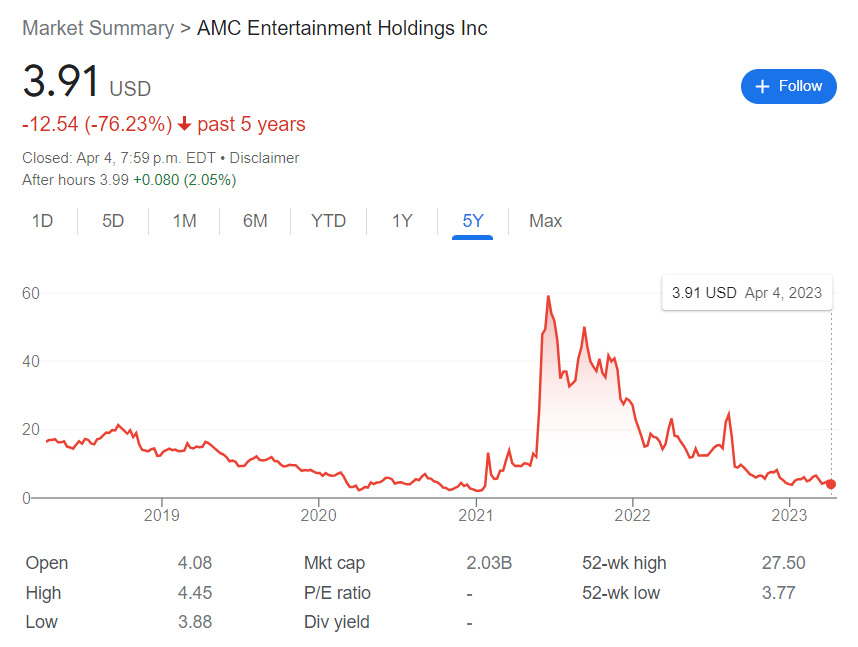Open the 6M chart range
This screenshot has height=647, width=858.
pyautogui.click(x=255, y=221)
